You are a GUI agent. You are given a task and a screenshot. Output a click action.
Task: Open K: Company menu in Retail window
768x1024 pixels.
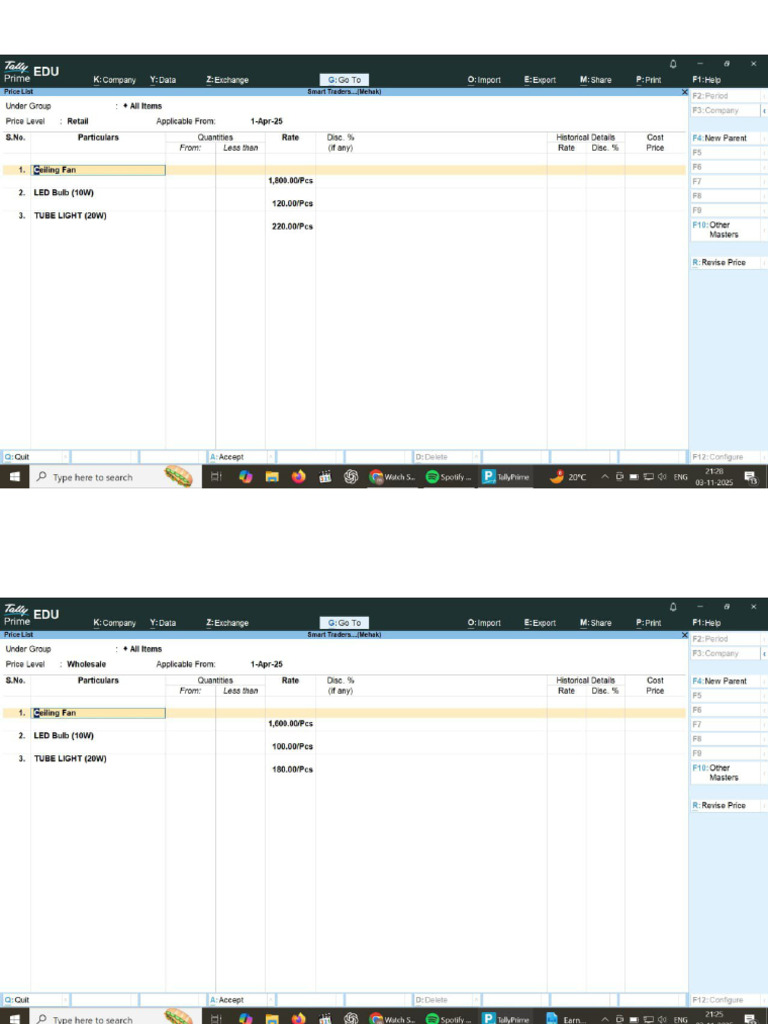point(114,80)
